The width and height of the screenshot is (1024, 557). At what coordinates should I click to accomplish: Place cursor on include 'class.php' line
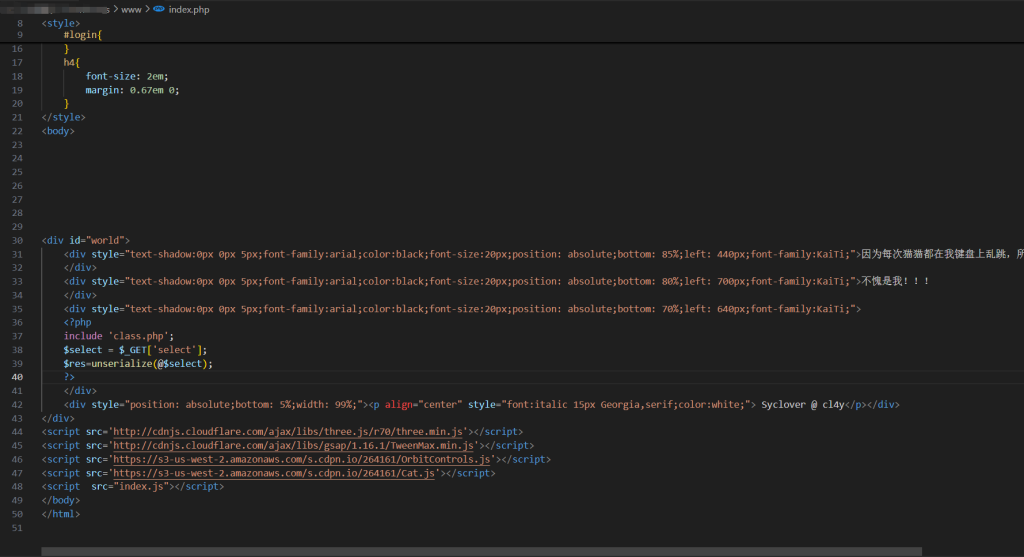coord(118,336)
